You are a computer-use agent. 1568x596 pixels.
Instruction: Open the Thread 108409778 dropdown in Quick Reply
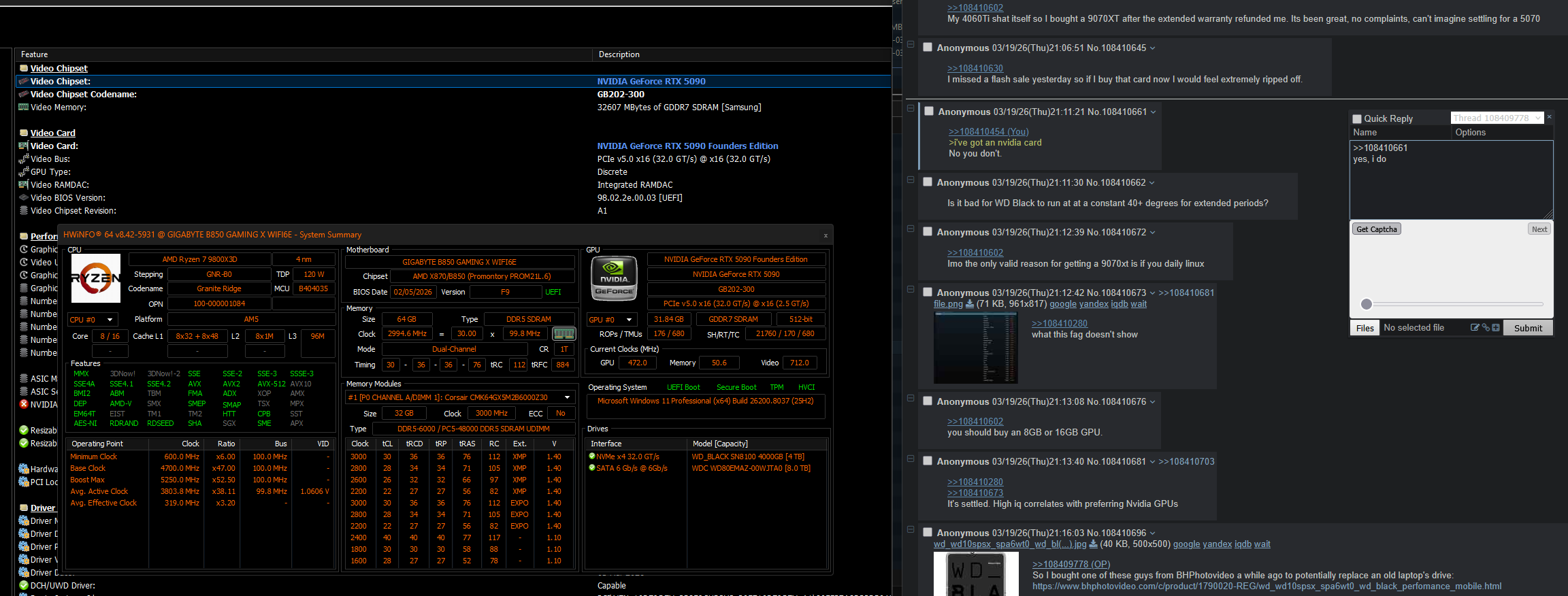1497,118
